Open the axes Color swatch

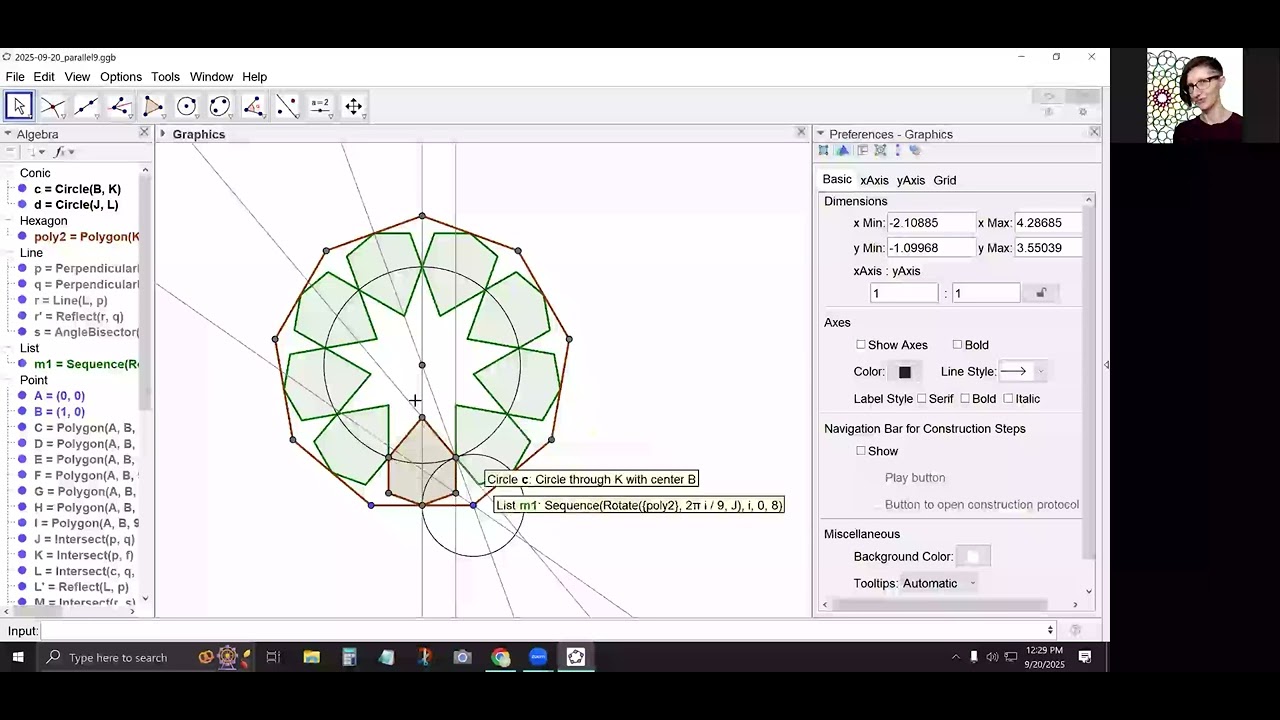coord(905,372)
